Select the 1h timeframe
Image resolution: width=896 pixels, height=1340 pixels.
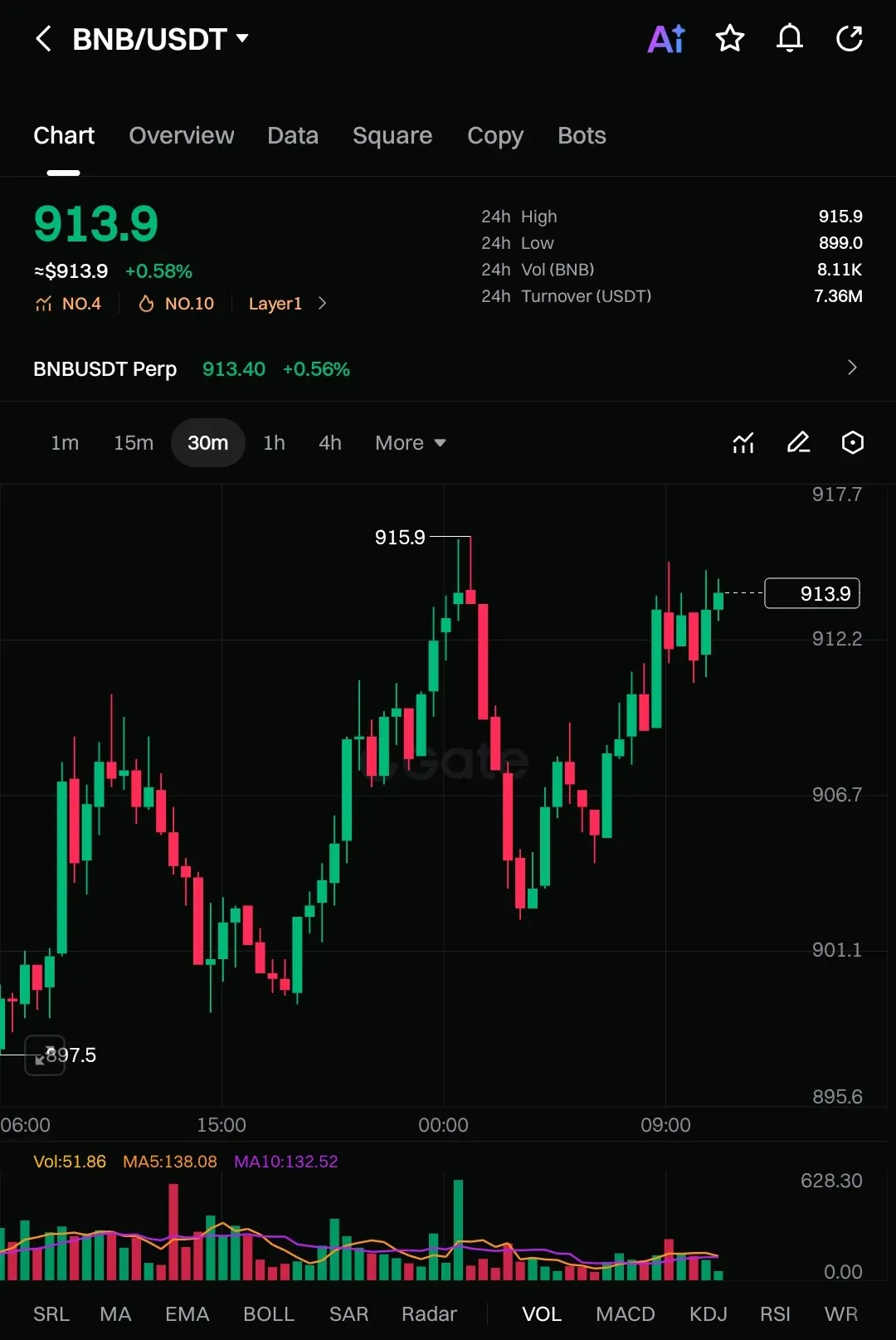pos(274,443)
